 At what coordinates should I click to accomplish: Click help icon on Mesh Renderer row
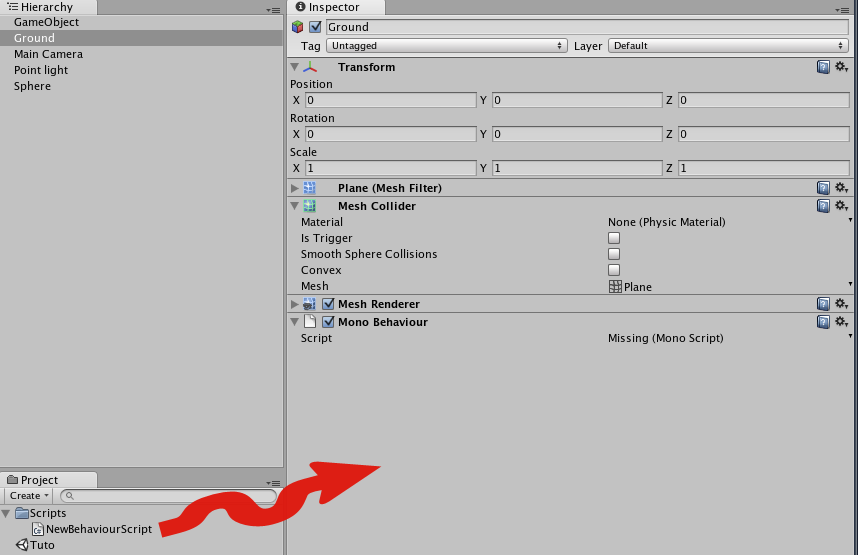(x=823, y=304)
